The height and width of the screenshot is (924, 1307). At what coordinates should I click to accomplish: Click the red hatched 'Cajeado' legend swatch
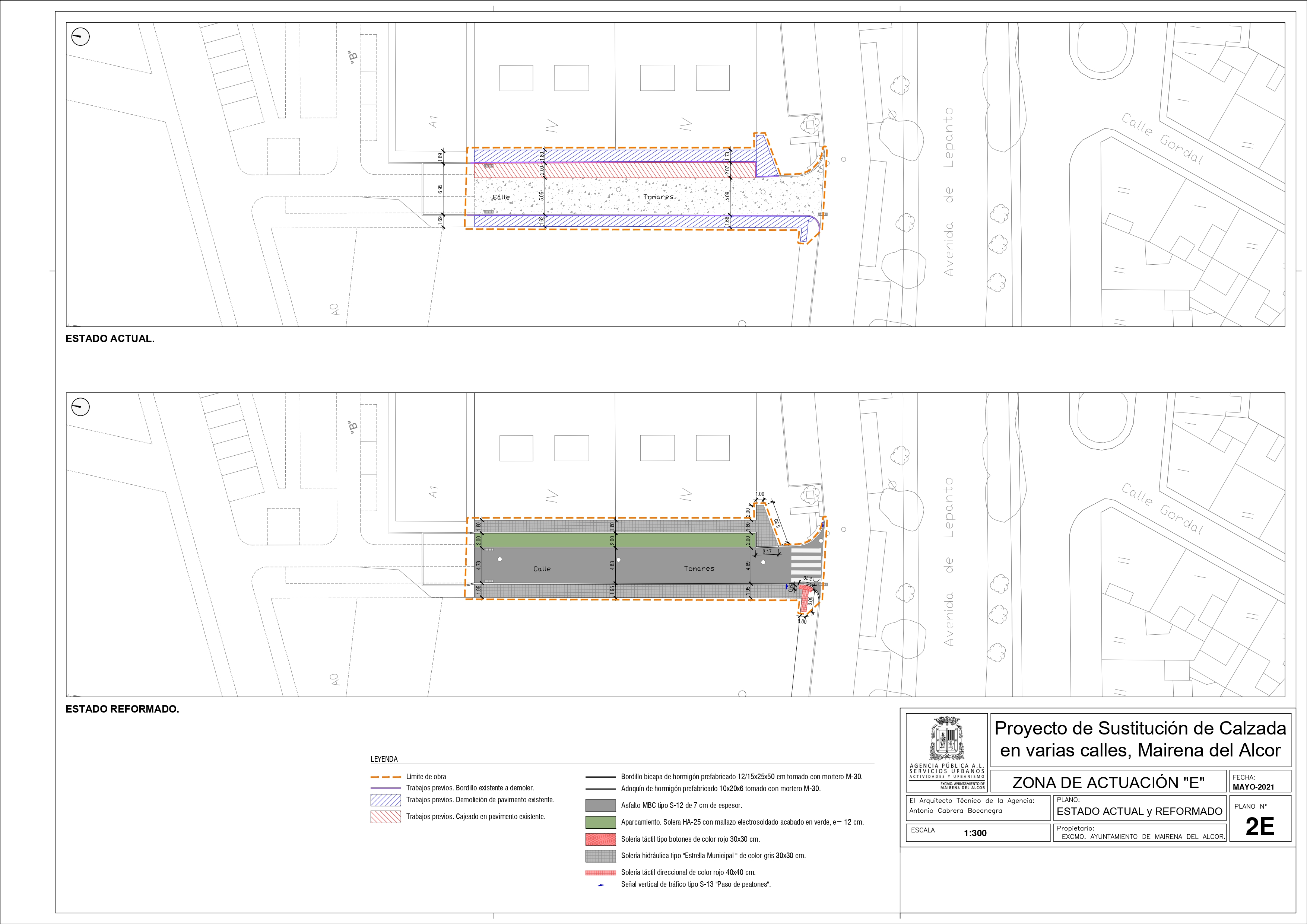pos(386,816)
